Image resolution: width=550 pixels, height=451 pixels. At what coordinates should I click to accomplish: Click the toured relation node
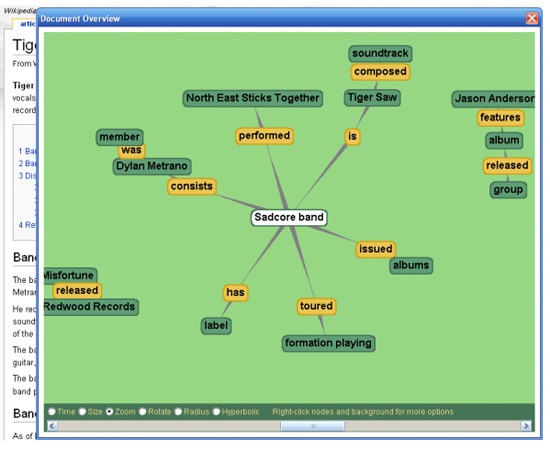[316, 306]
